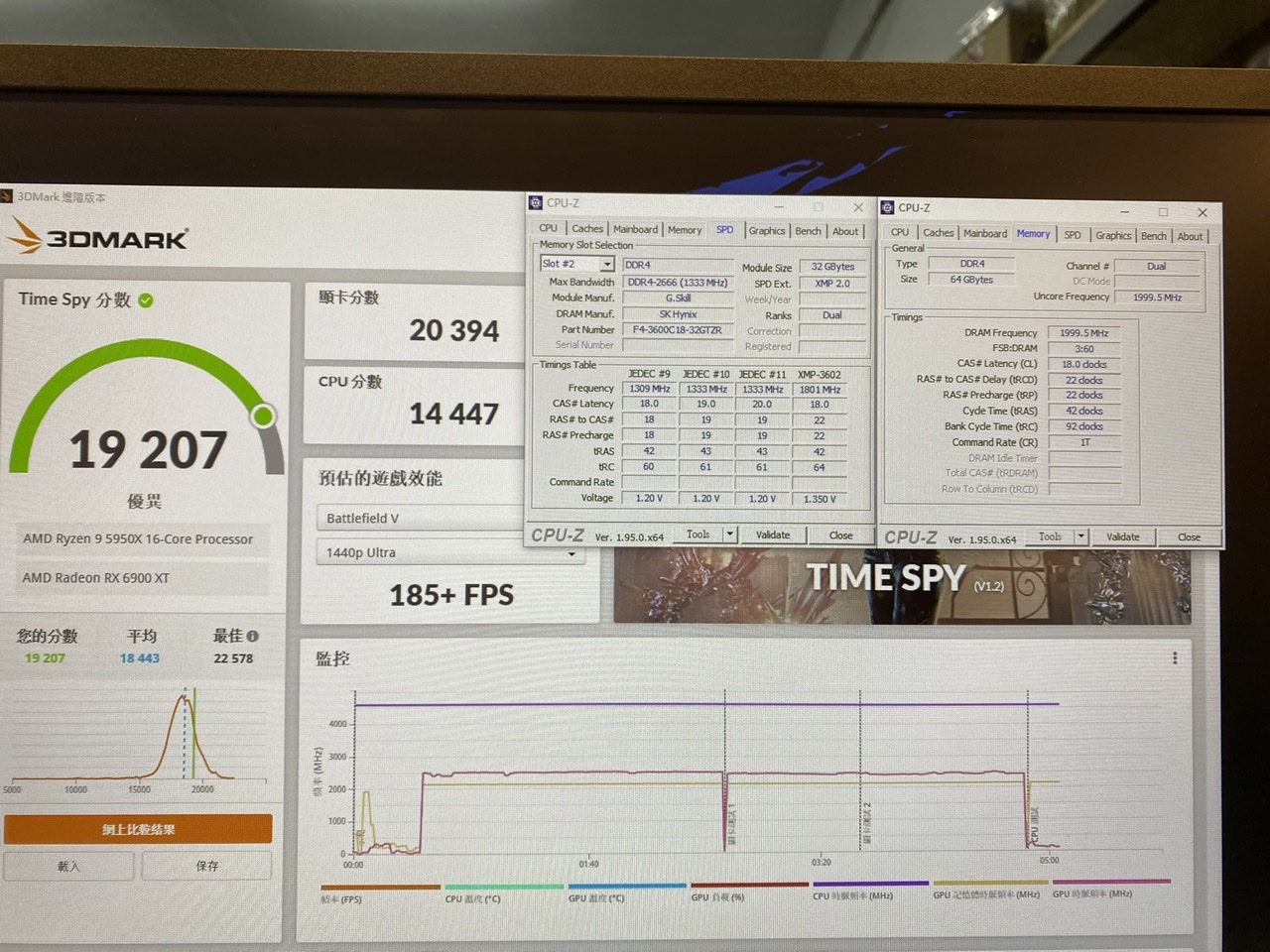Screen dimensions: 1270x952
Task: Click the FSB:DRAM 3:60 ratio field
Action: (x=1084, y=349)
